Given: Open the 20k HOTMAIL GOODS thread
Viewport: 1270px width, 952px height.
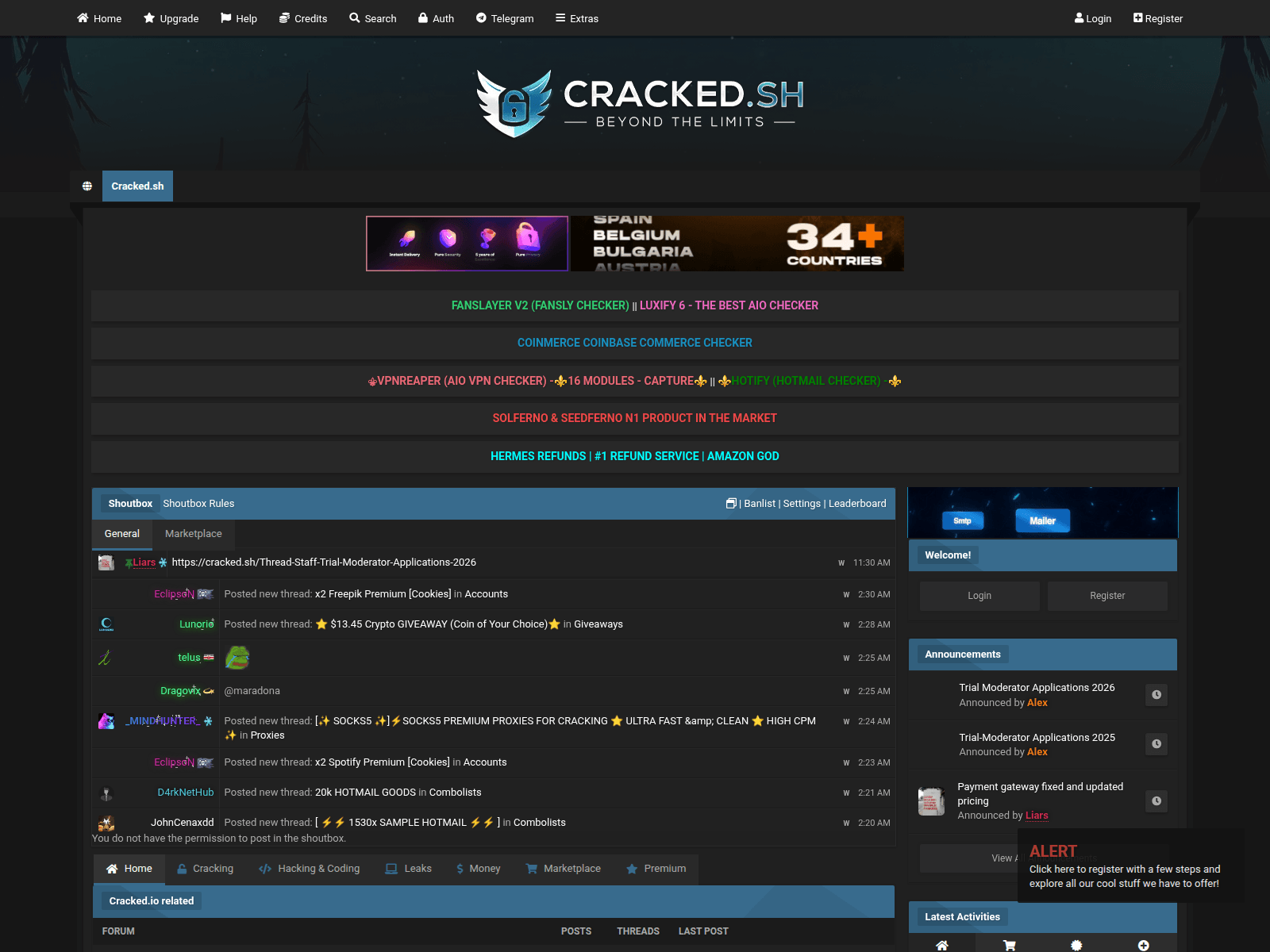Looking at the screenshot, I should pyautogui.click(x=365, y=793).
